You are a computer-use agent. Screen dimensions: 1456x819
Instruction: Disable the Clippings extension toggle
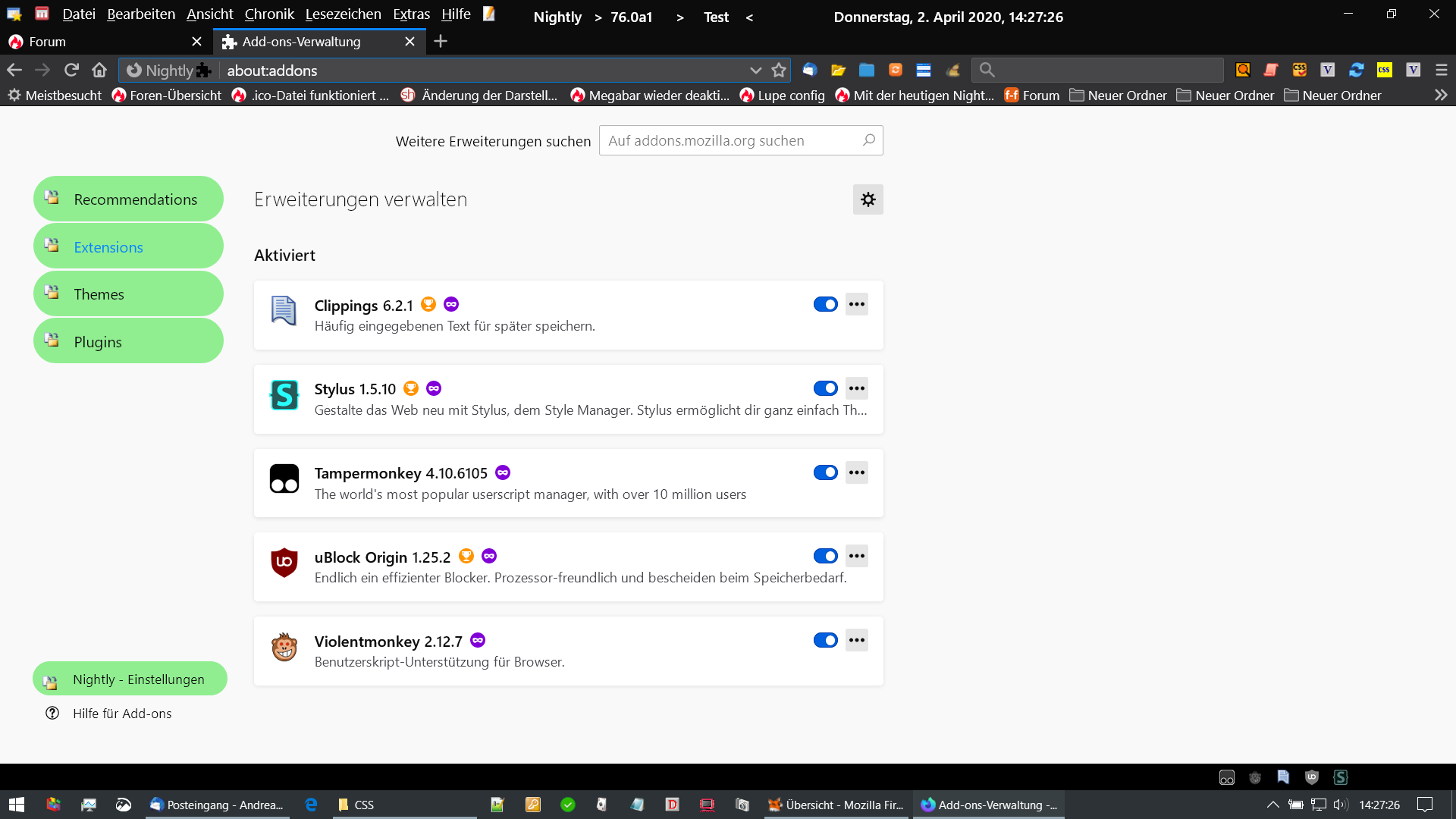[x=825, y=304]
